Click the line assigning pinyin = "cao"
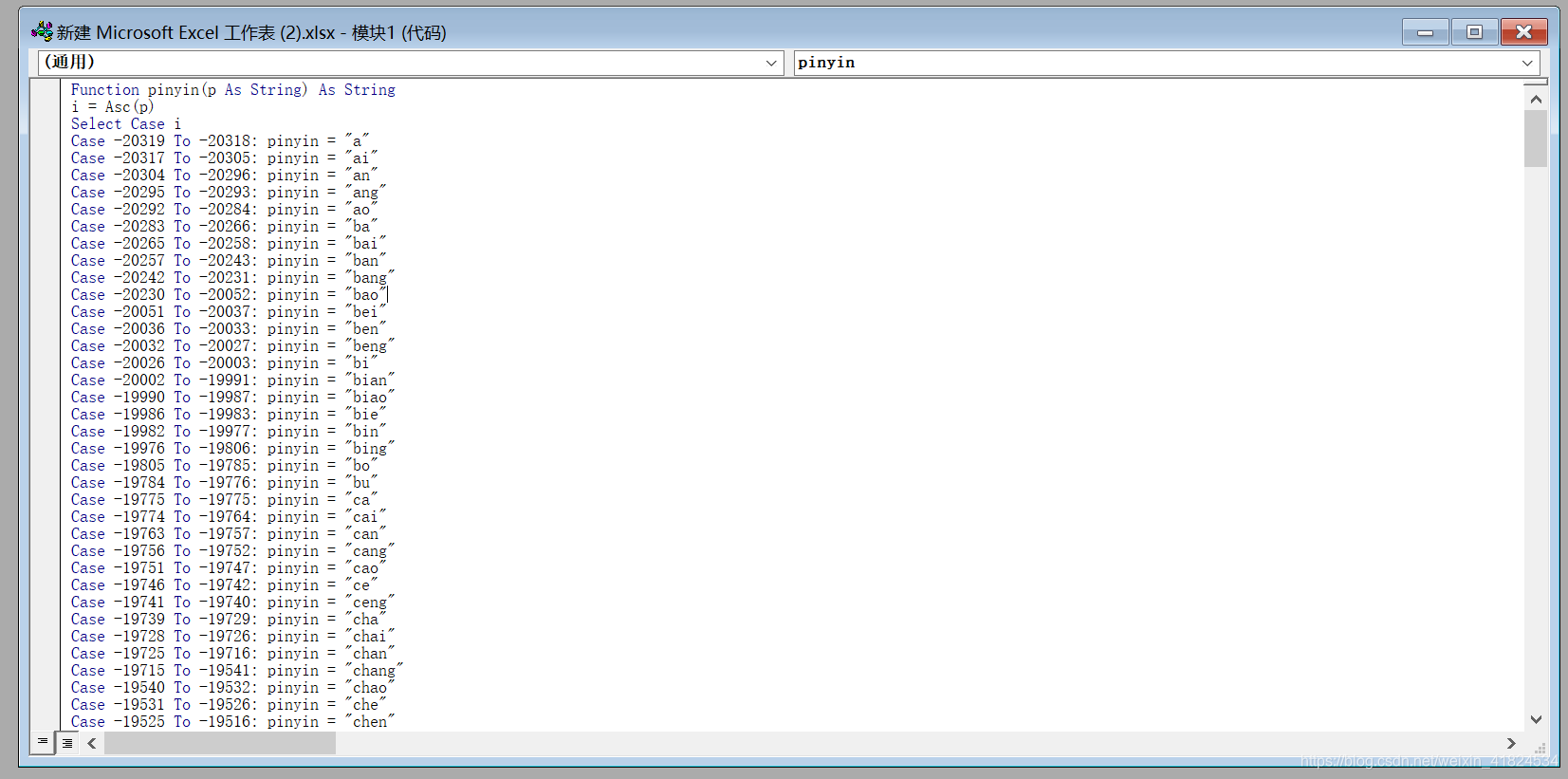1568x779 pixels. pyautogui.click(x=229, y=568)
